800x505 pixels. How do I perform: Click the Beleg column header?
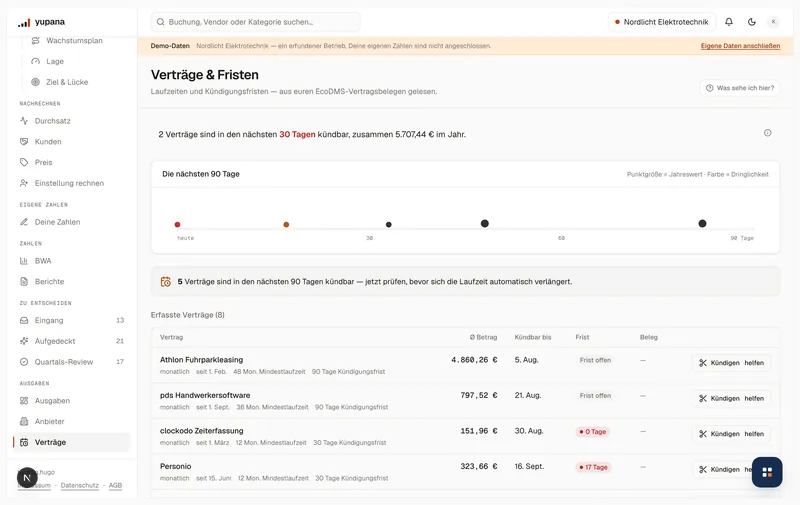point(648,337)
